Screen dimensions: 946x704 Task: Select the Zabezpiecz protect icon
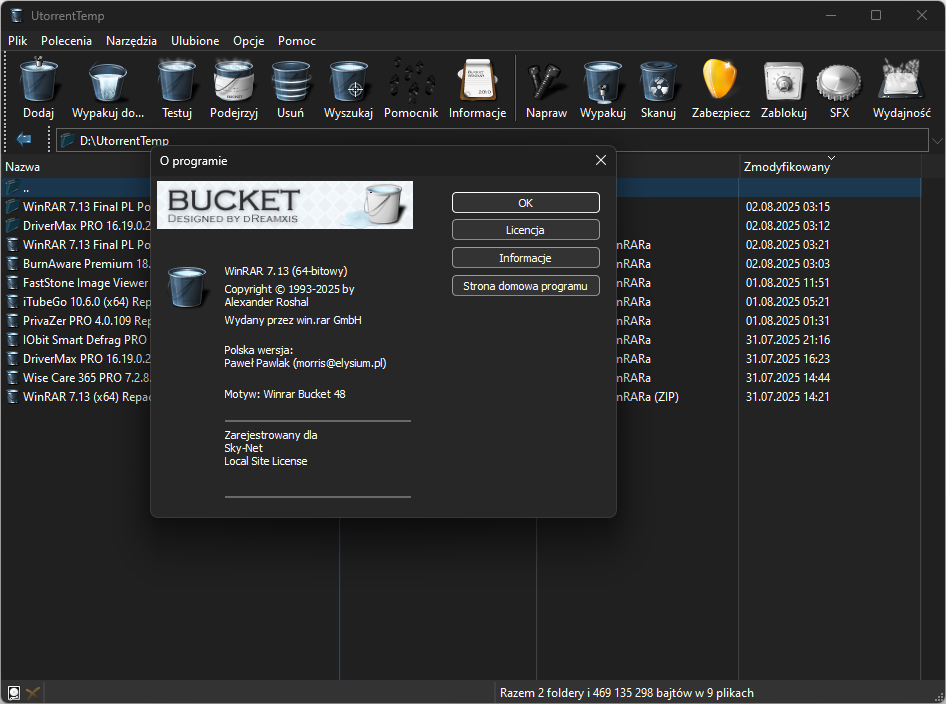(x=720, y=80)
